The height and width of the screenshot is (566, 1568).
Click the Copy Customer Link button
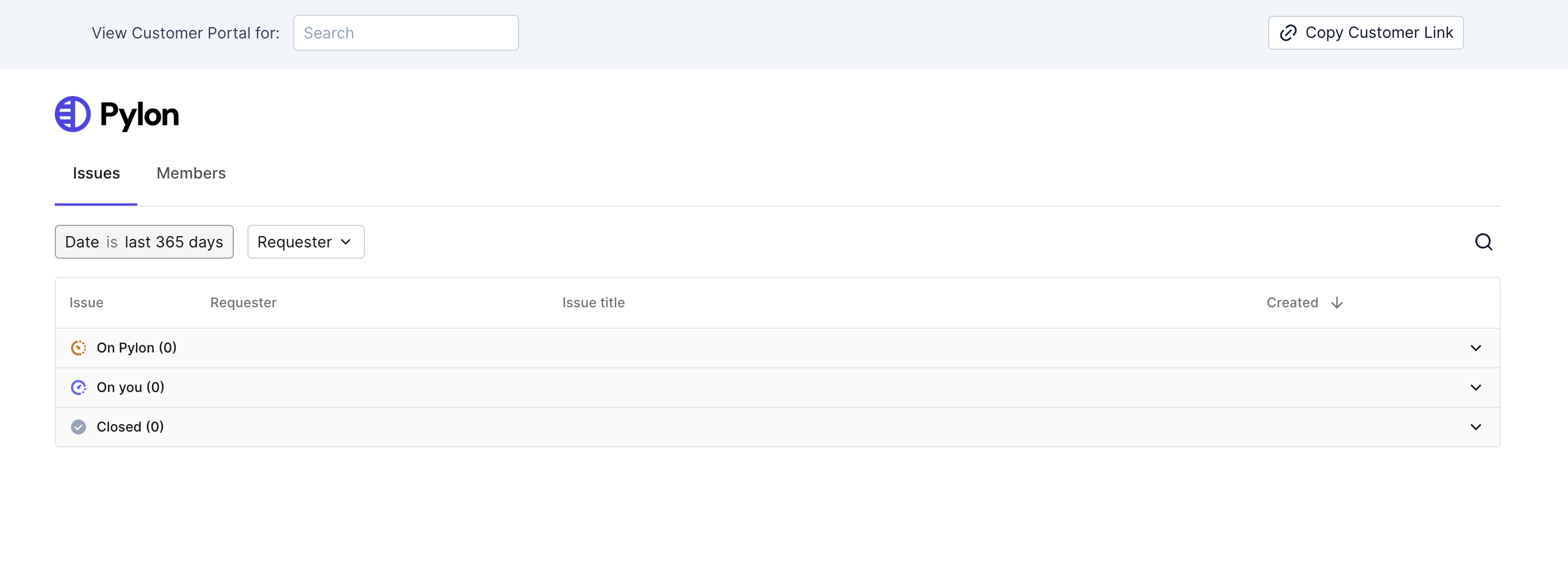(1365, 33)
